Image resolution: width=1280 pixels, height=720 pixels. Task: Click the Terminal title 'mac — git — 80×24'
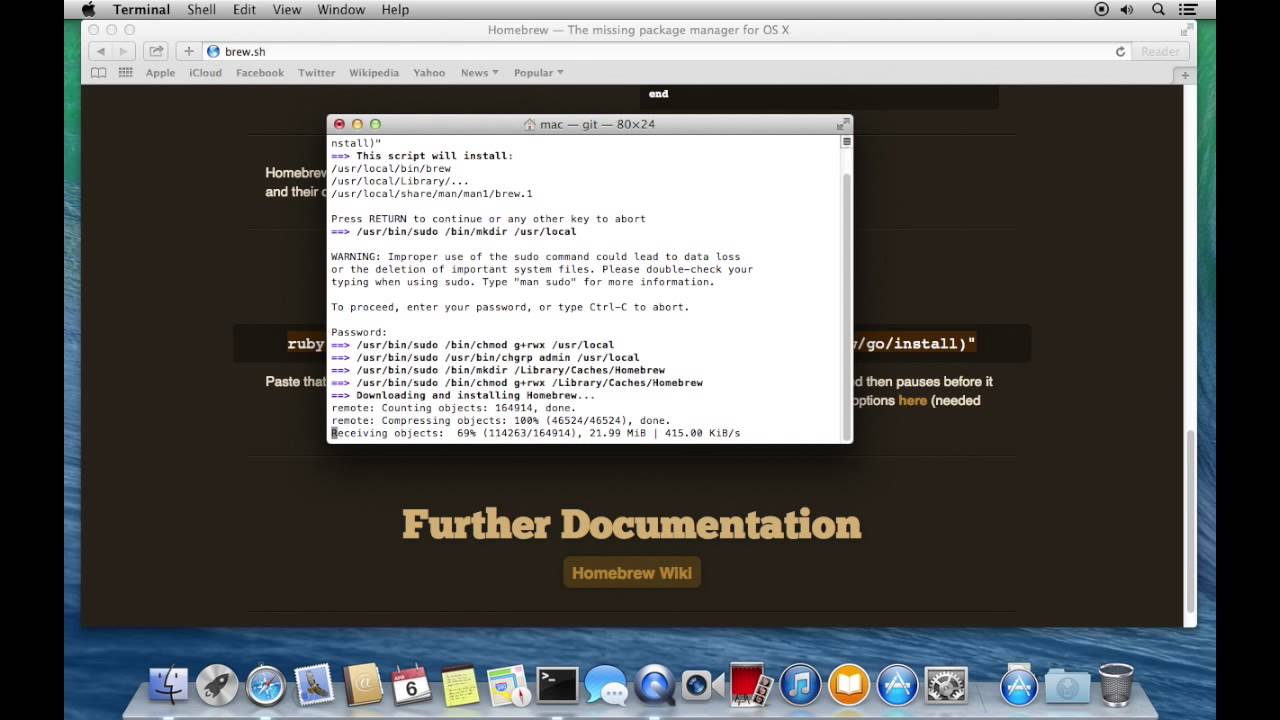597,124
